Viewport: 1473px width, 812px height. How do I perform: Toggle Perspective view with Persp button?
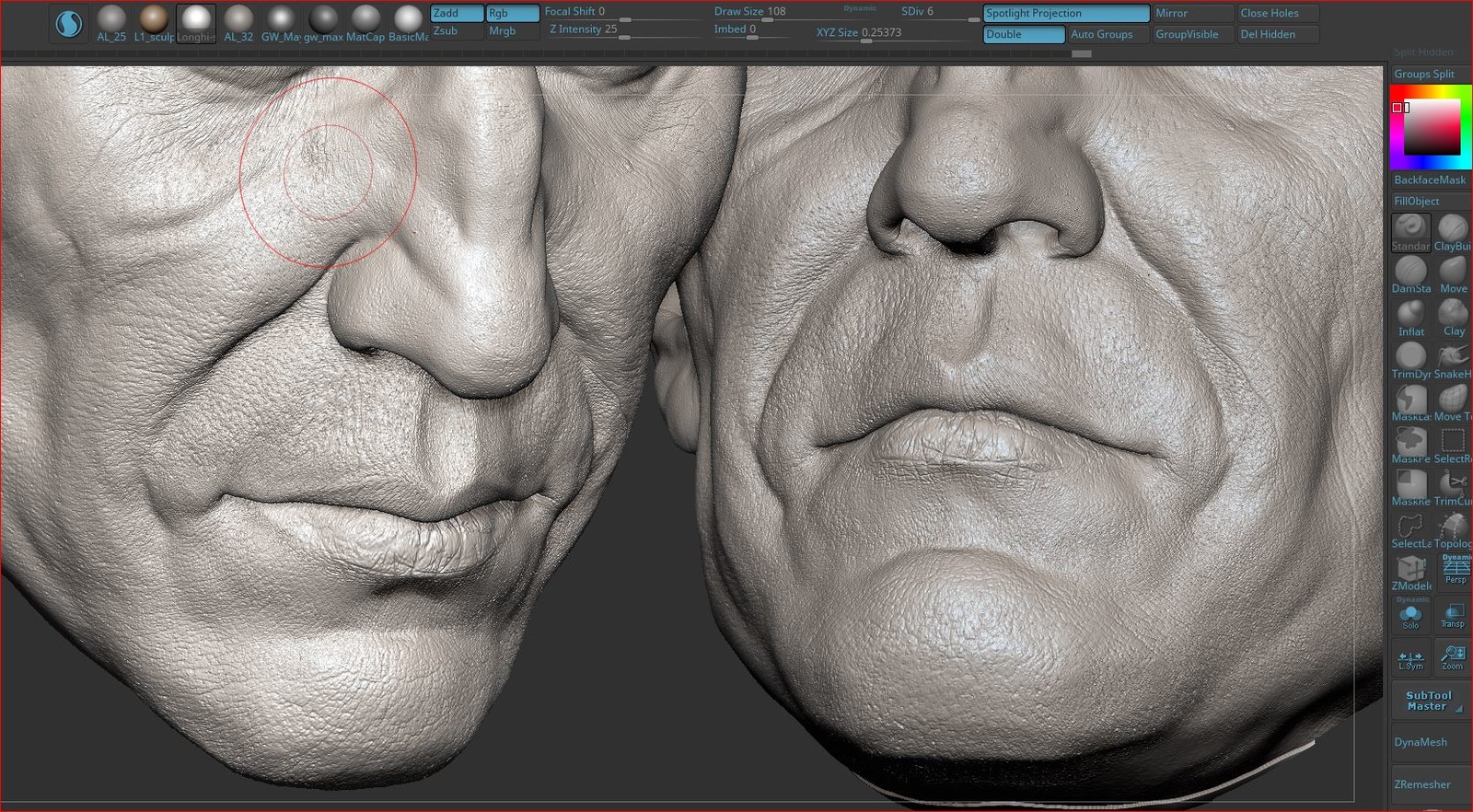(1455, 571)
